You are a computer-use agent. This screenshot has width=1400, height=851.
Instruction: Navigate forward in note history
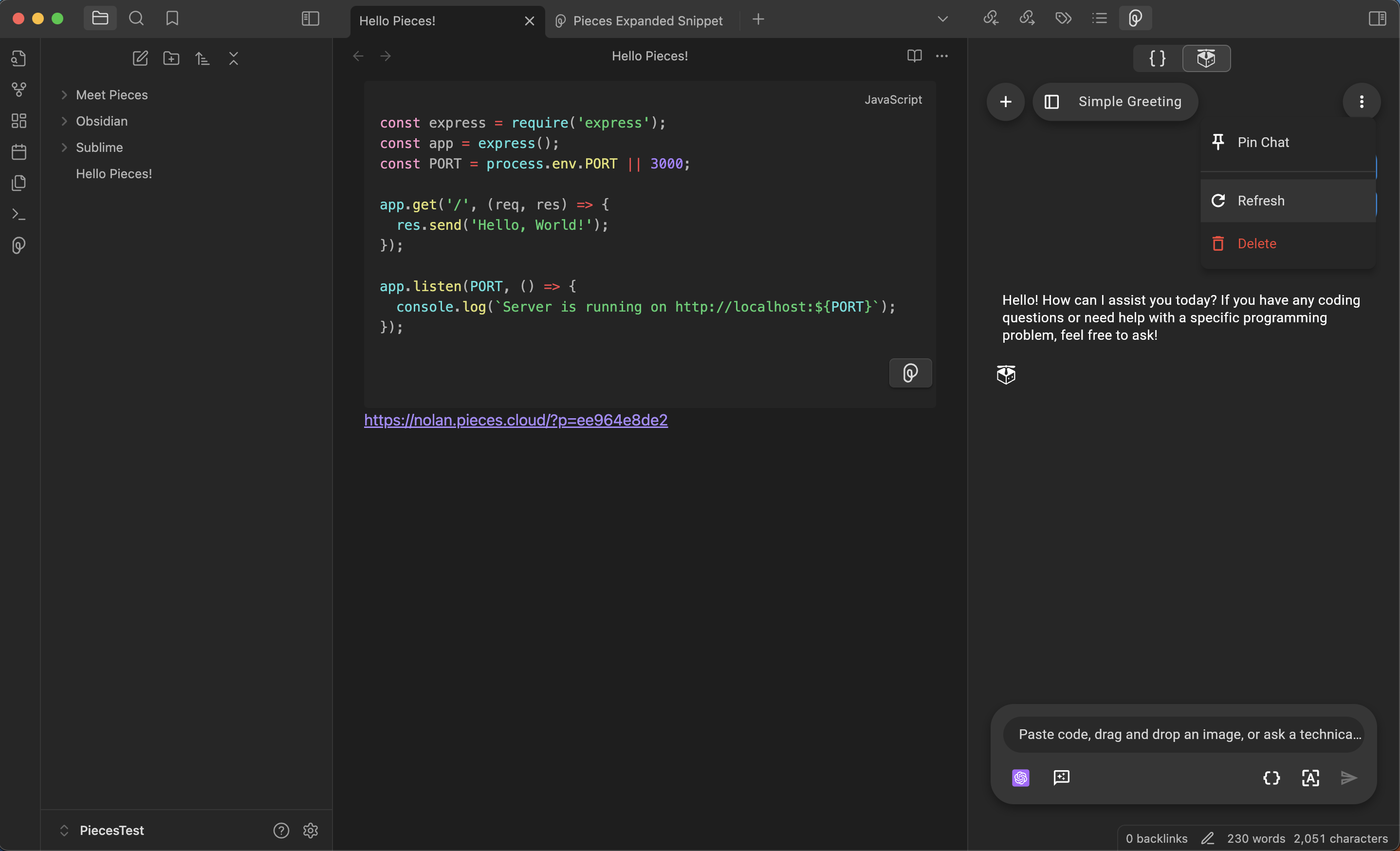[x=386, y=55]
